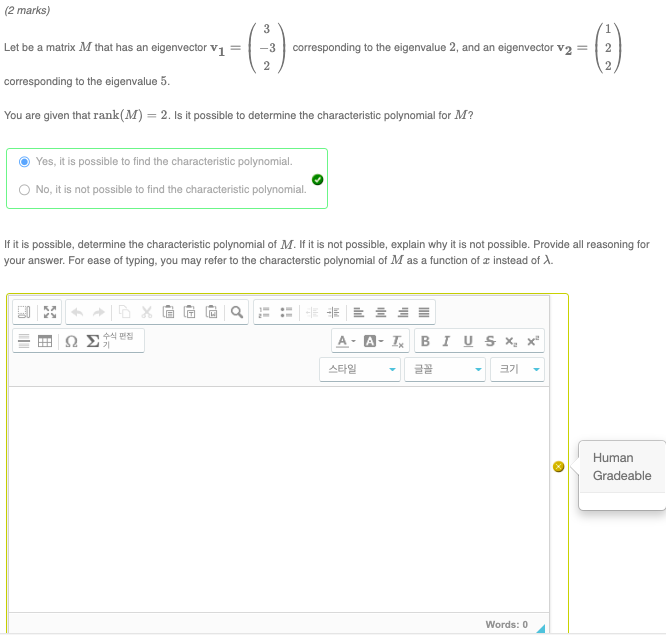Open the 크기 size dropdown
Image resolution: width=666 pixels, height=635 pixels.
click(x=517, y=370)
